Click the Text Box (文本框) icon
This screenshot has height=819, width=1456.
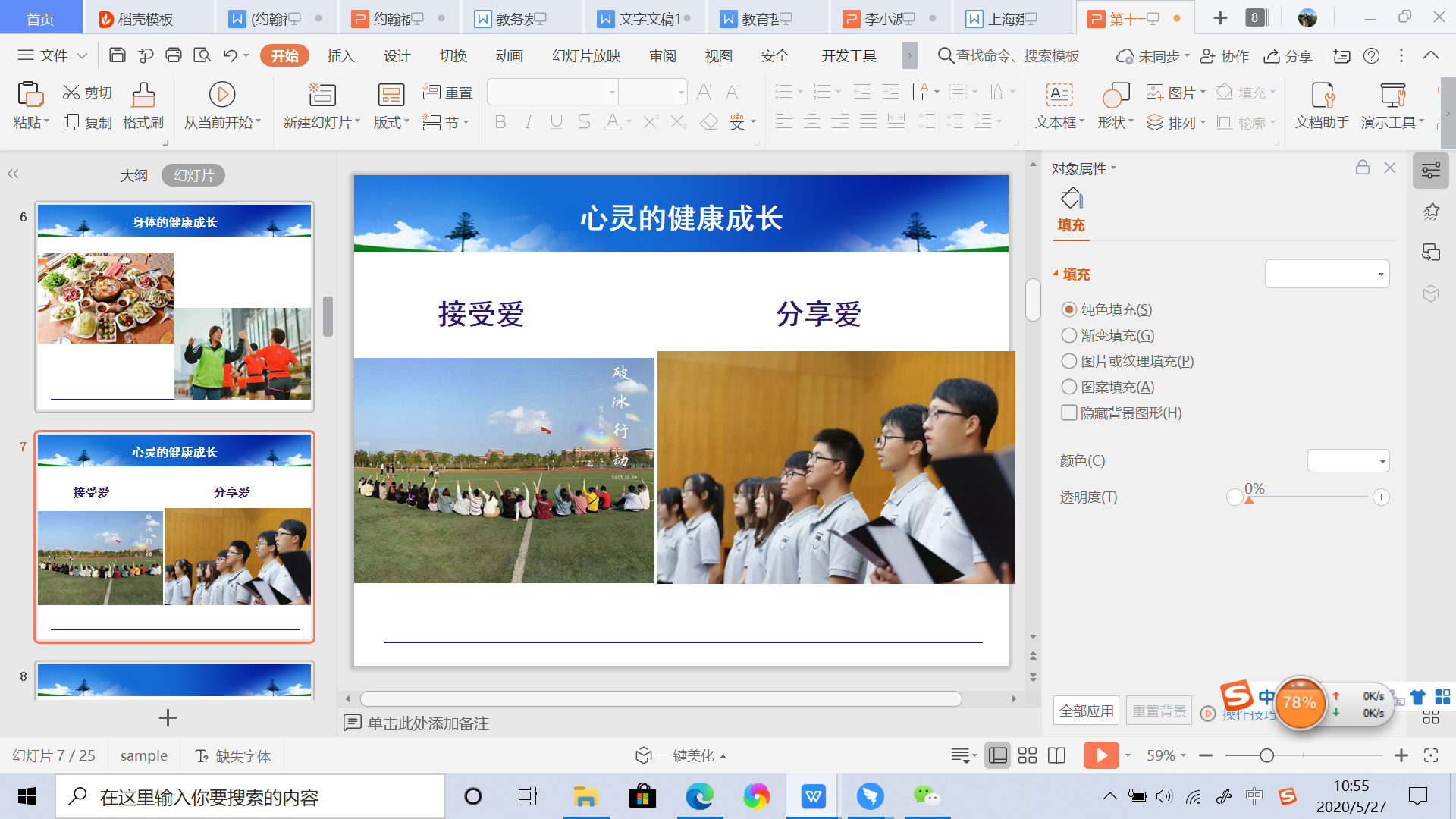pos(1059,96)
